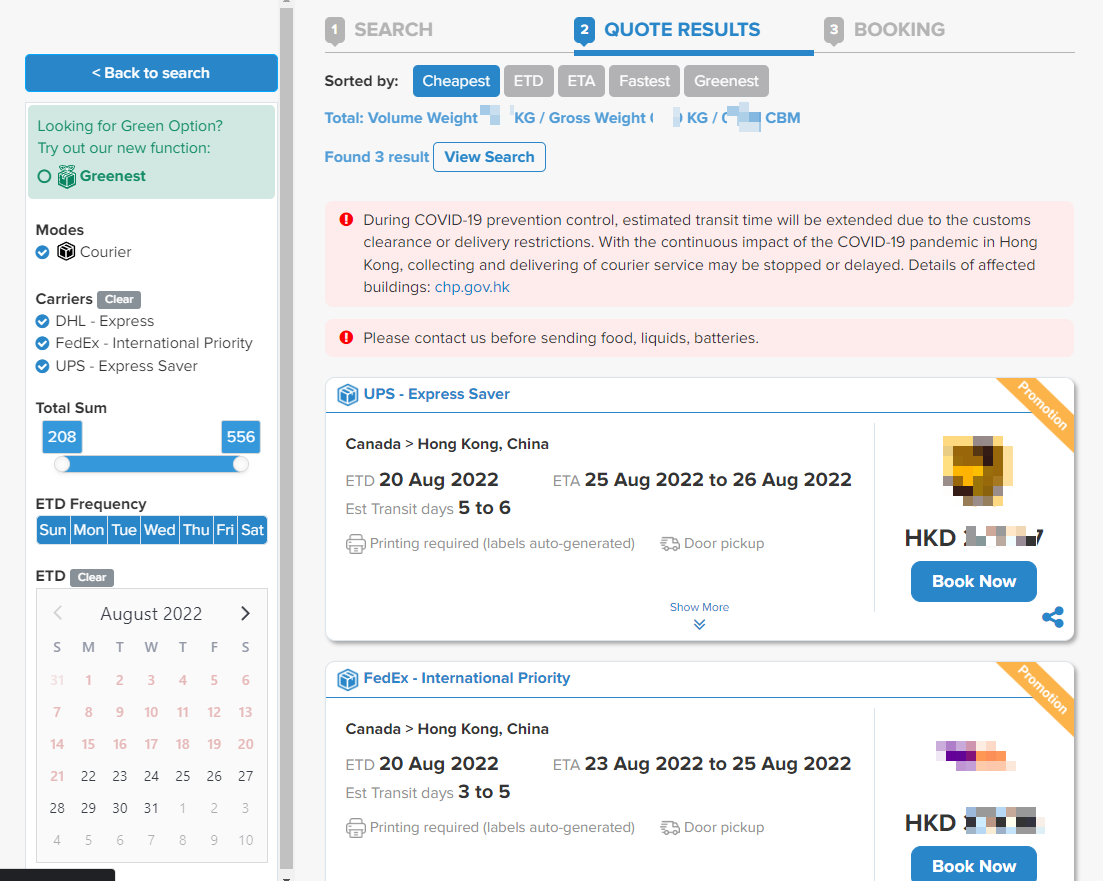The image size is (1103, 881).
Task: Book Now for UPS Express Saver
Action: point(974,581)
